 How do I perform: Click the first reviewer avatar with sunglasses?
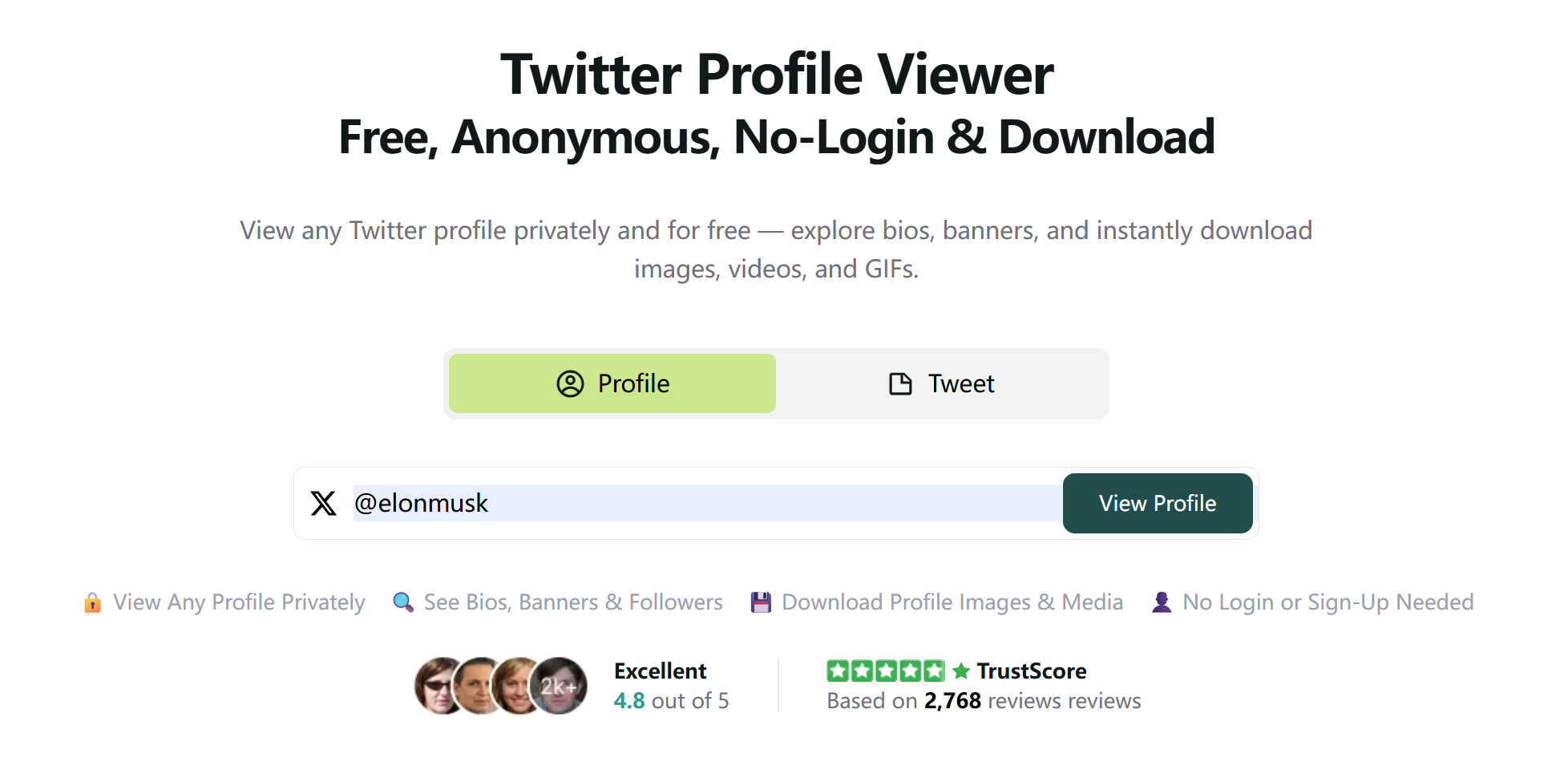(441, 686)
